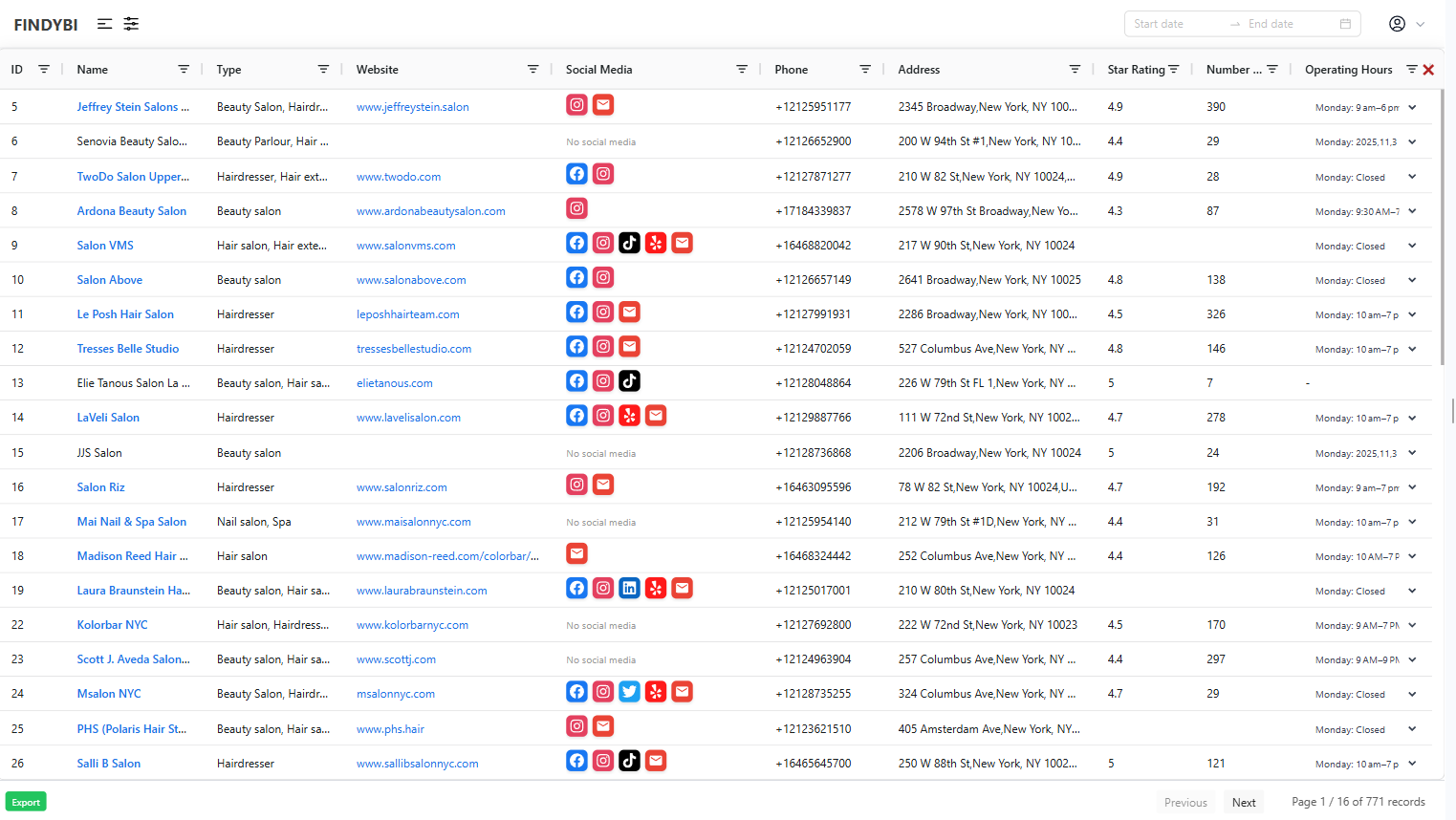
Task: Expand operating hours for Senovia Beauty Salon
Action: click(1412, 141)
